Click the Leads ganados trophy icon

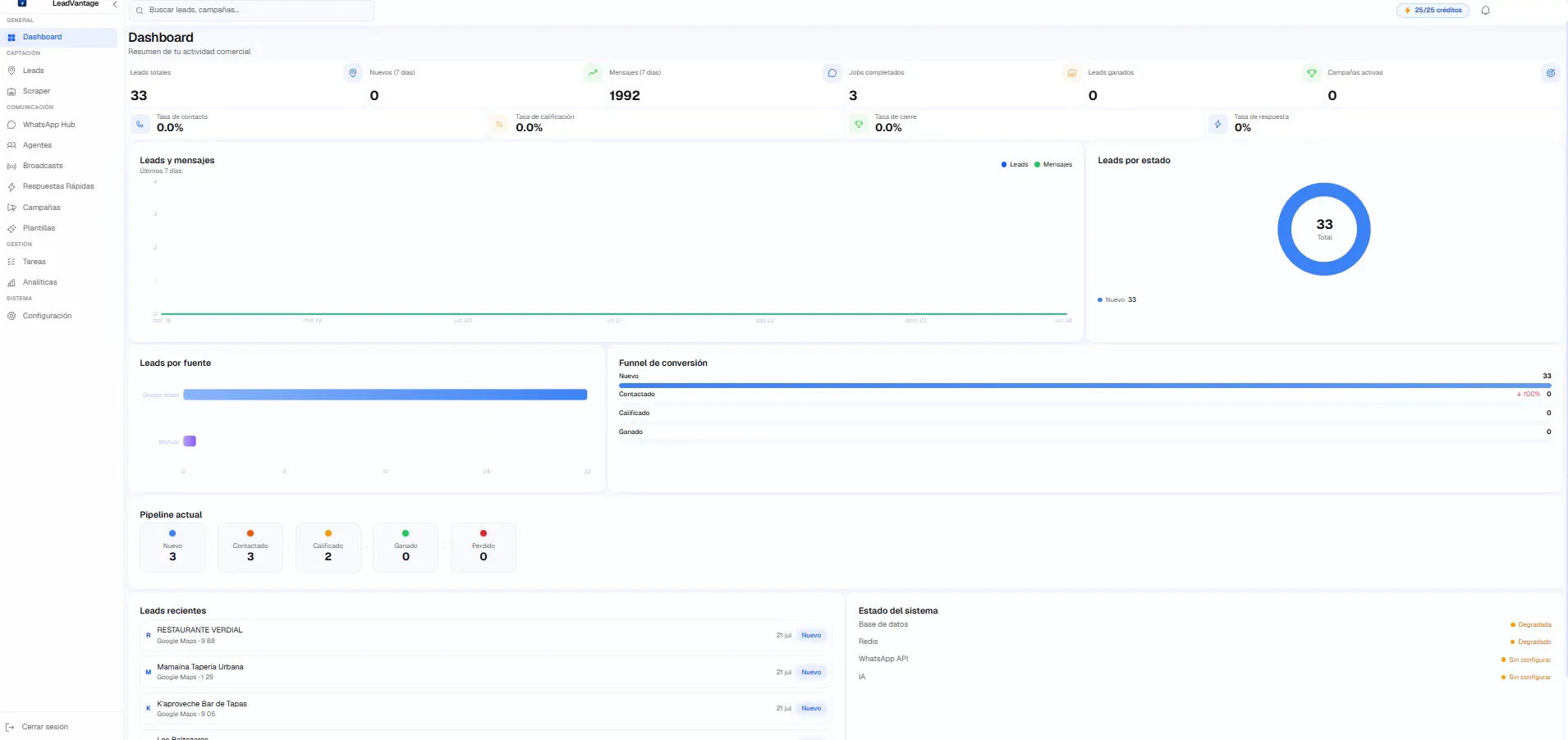1311,73
